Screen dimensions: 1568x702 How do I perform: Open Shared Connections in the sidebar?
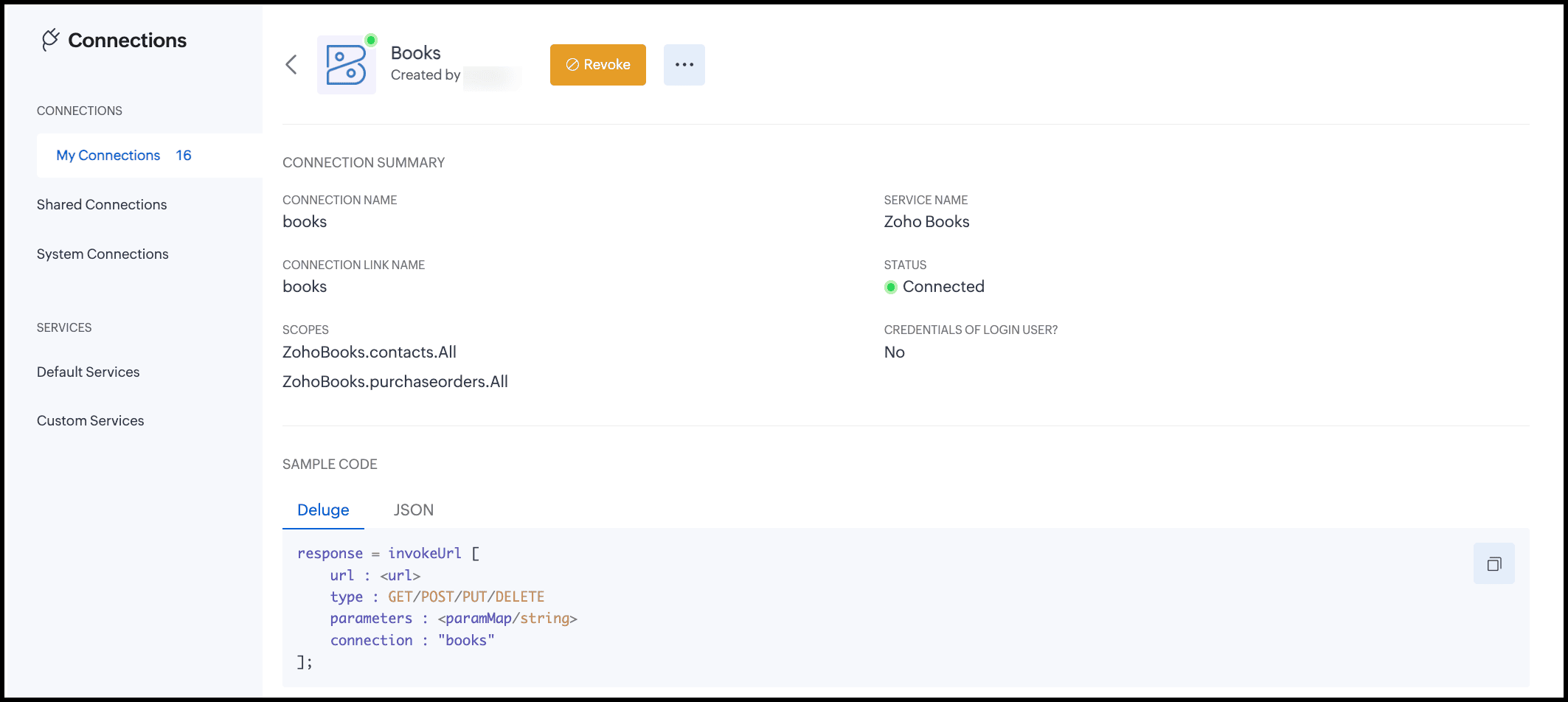102,205
